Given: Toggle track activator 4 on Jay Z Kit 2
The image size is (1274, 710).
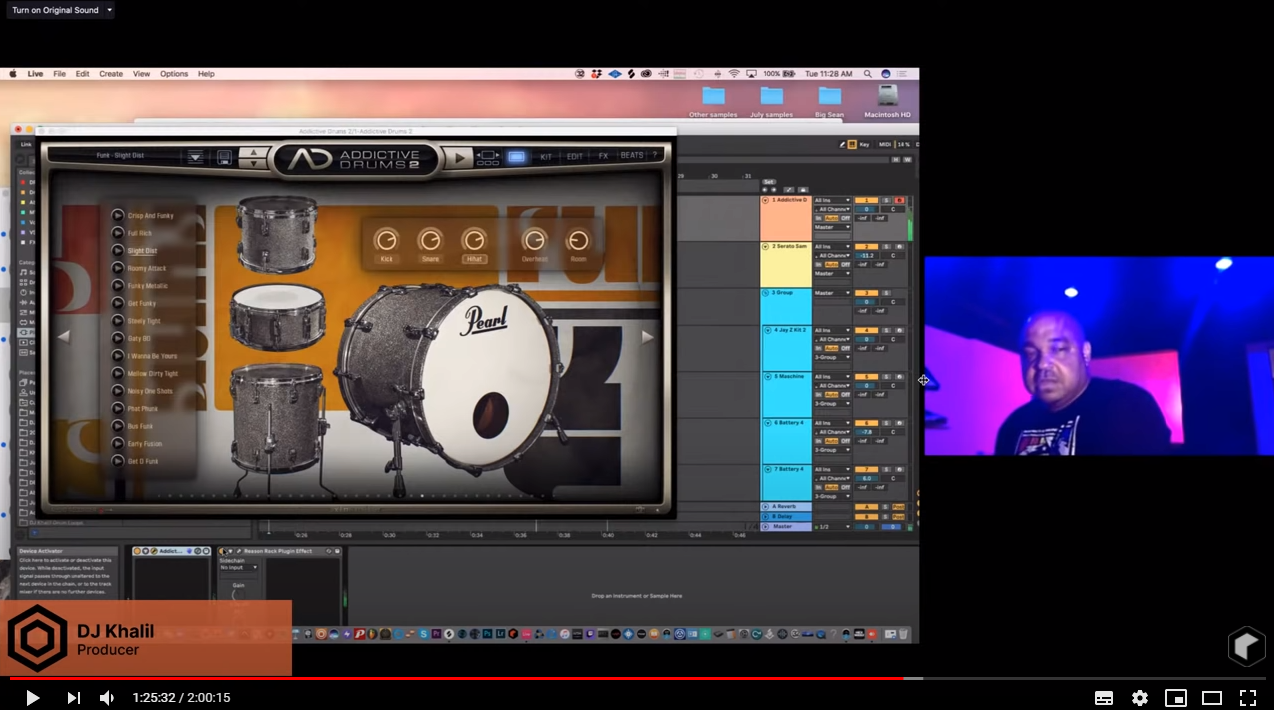Looking at the screenshot, I should 866,330.
